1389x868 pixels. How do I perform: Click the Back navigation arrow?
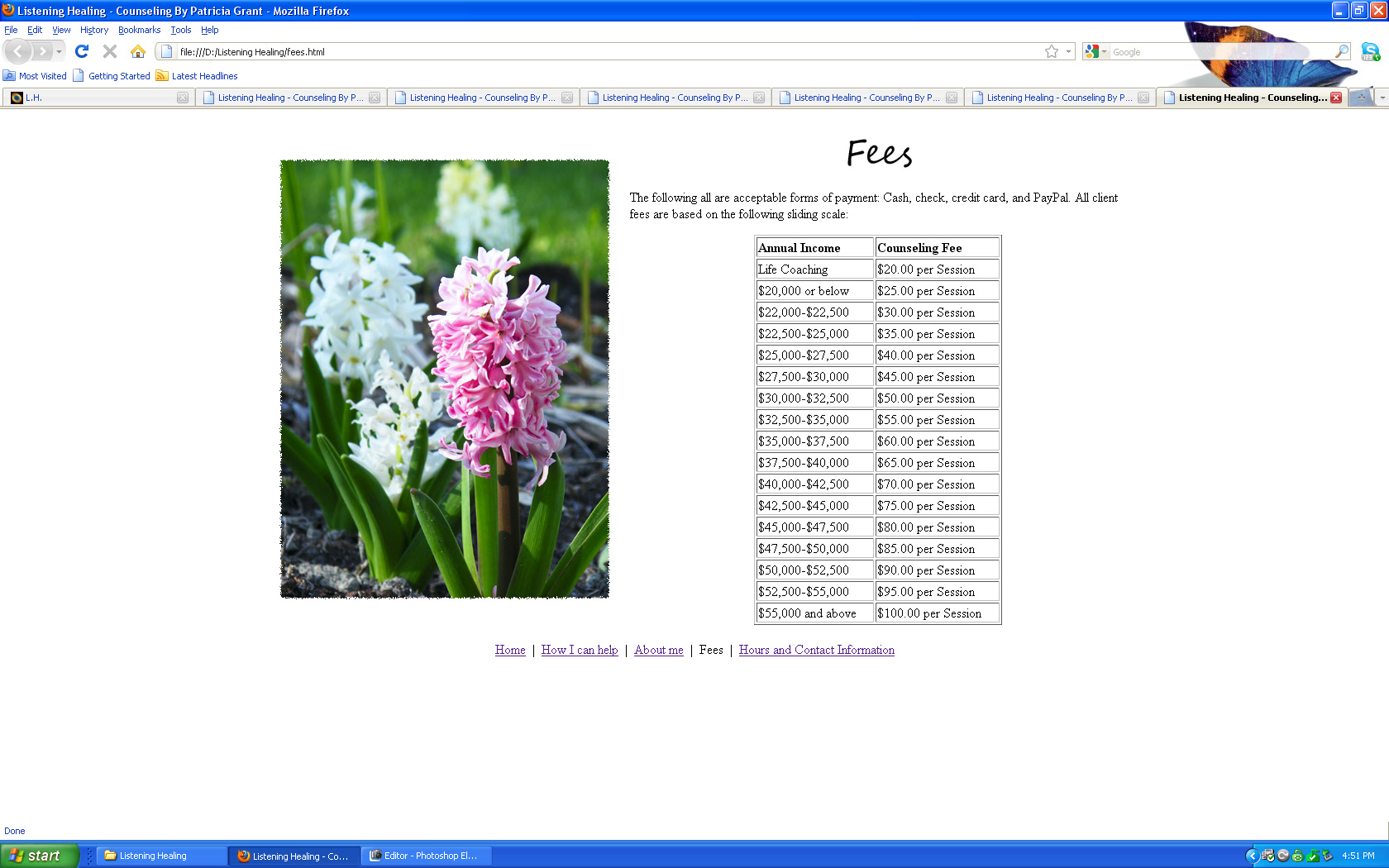pos(18,51)
